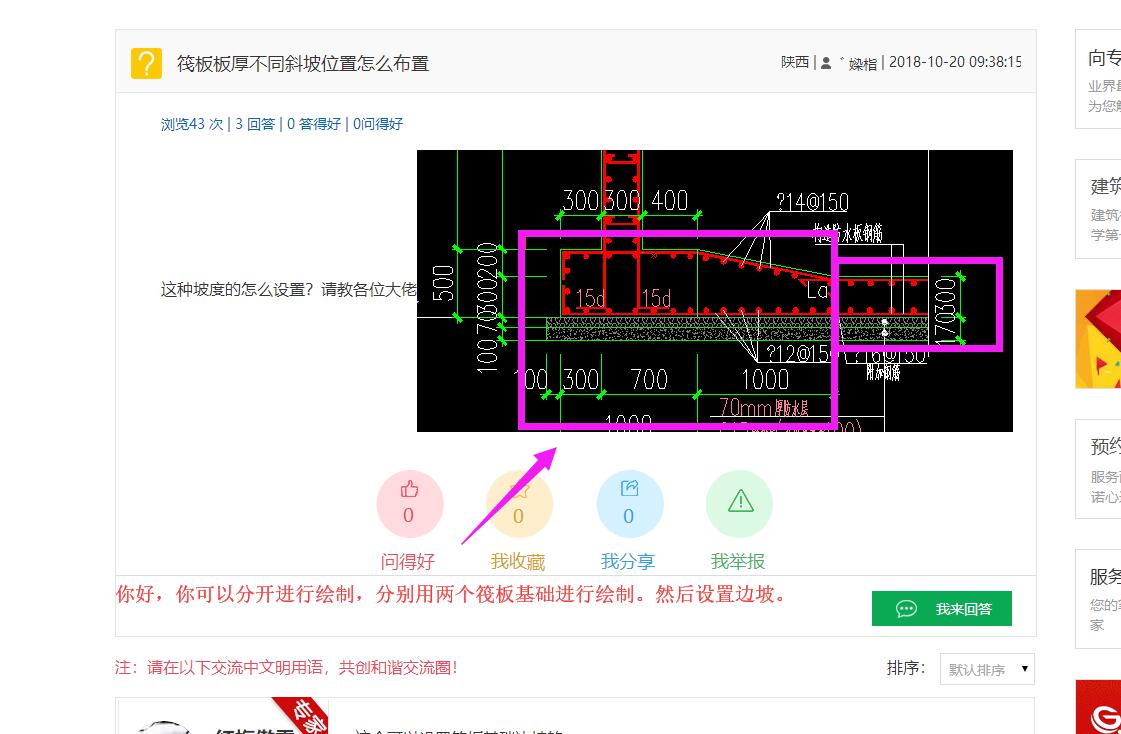1121x734 pixels.
Task: Click the red answer text about 两个筏板基础
Action: pos(451,595)
